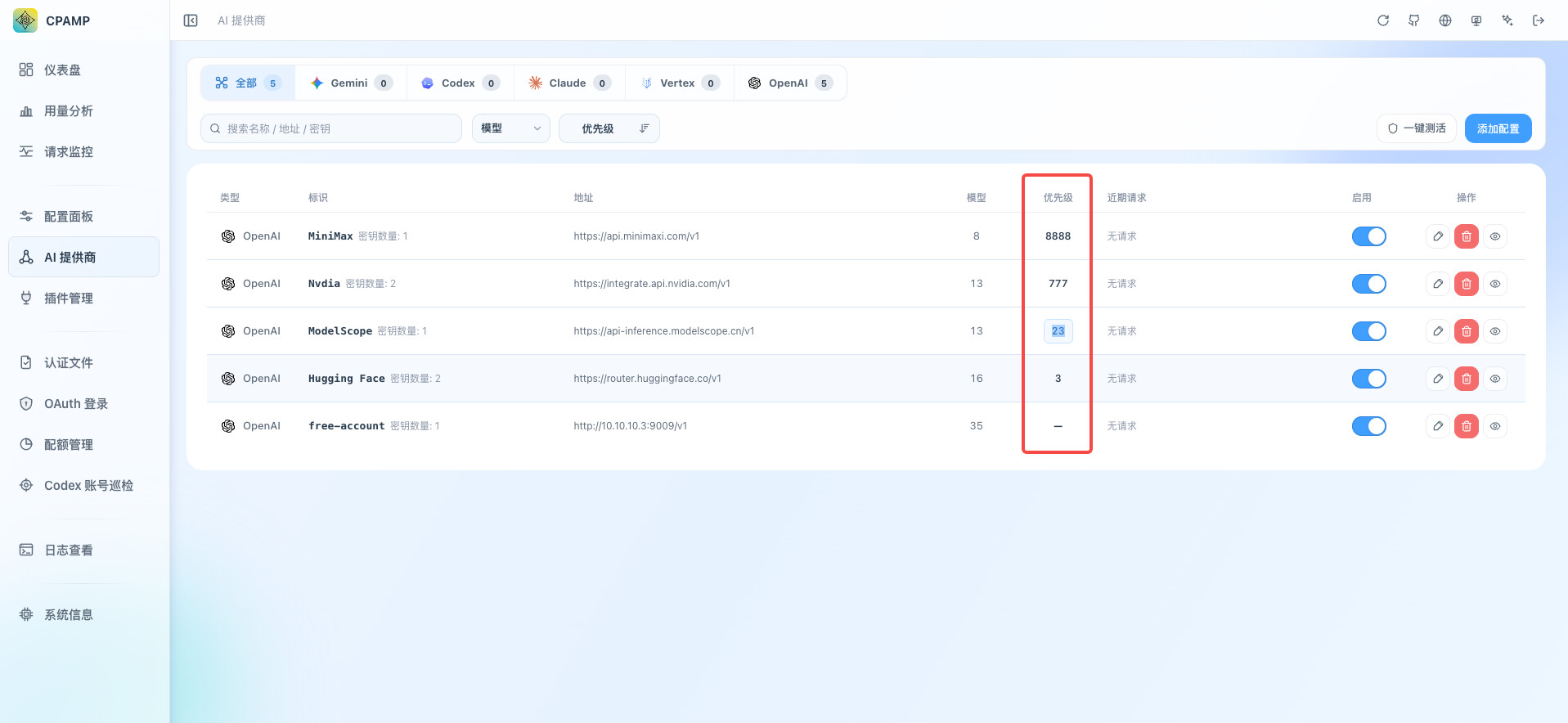The image size is (1568, 723).
Task: Open 仪表盘 in the sidebar
Action: tap(83, 70)
